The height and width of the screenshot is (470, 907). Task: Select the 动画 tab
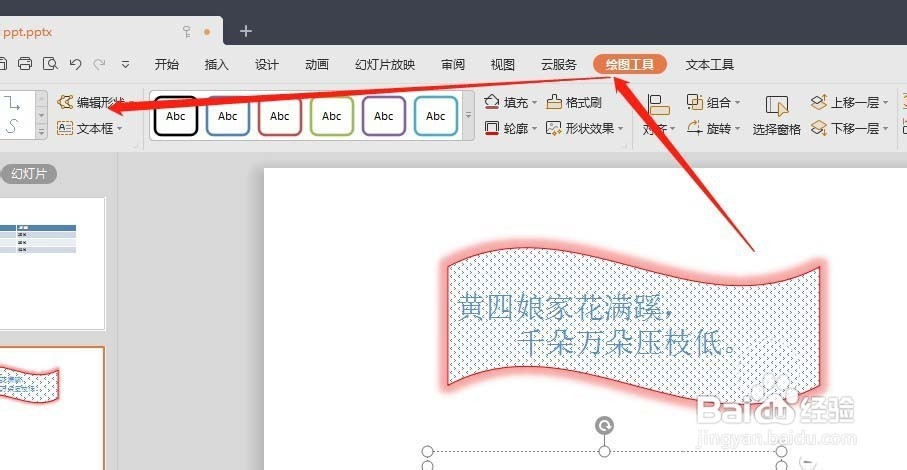click(316, 64)
